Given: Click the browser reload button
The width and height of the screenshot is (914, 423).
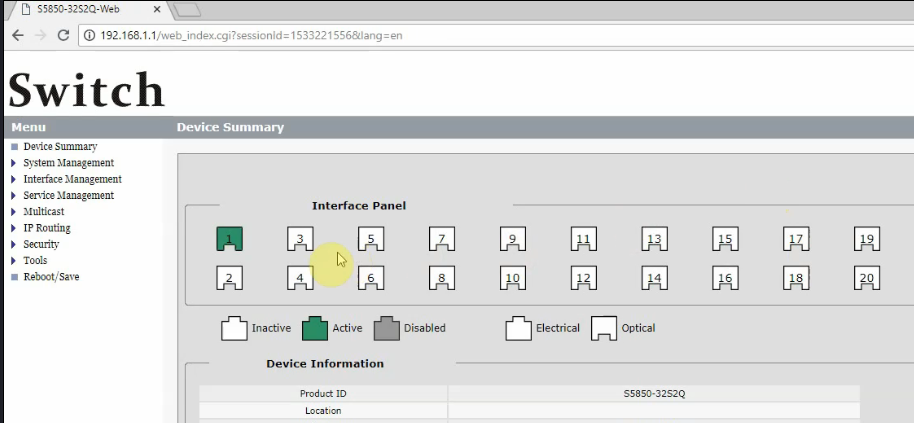Looking at the screenshot, I should coord(64,36).
